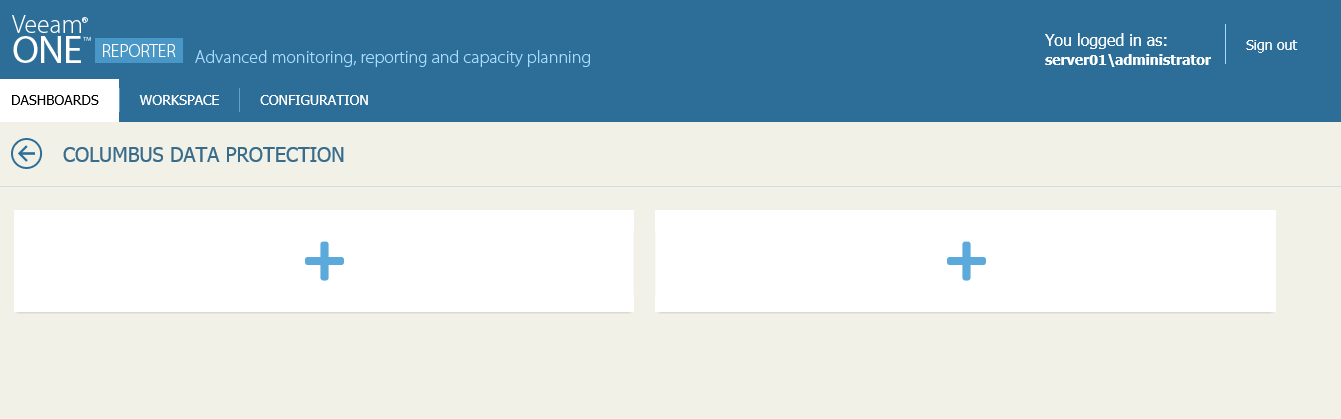Viewport: 1341px width, 419px height.
Task: Go to the CONFIGURATION tab
Action: pos(314,100)
